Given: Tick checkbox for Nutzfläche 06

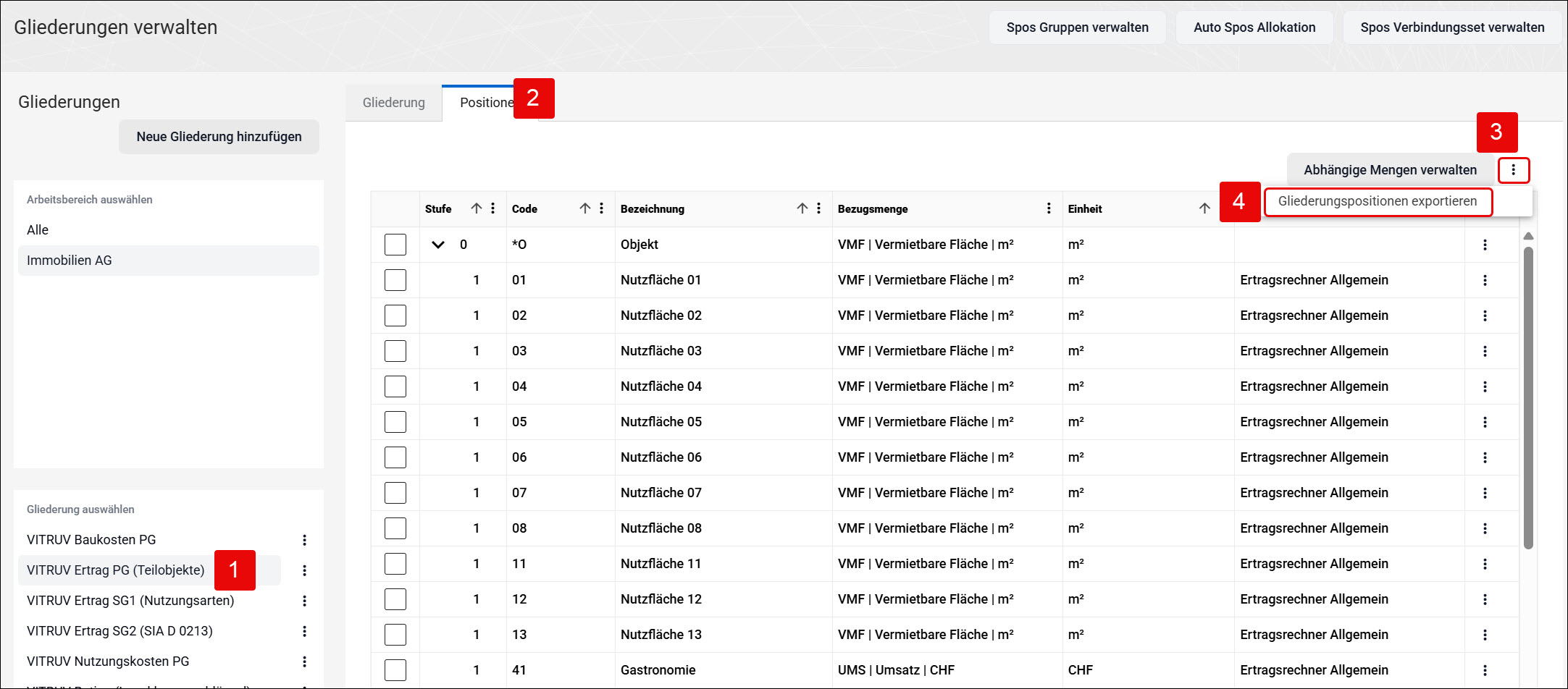Looking at the screenshot, I should tap(395, 457).
